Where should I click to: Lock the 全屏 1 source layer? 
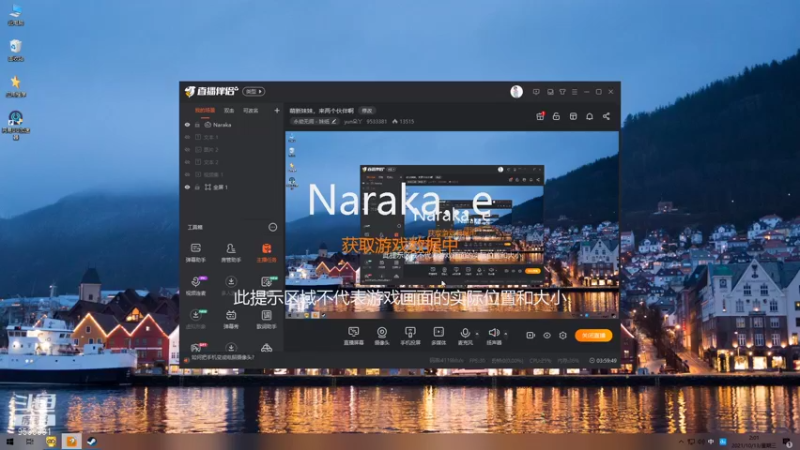[197, 187]
